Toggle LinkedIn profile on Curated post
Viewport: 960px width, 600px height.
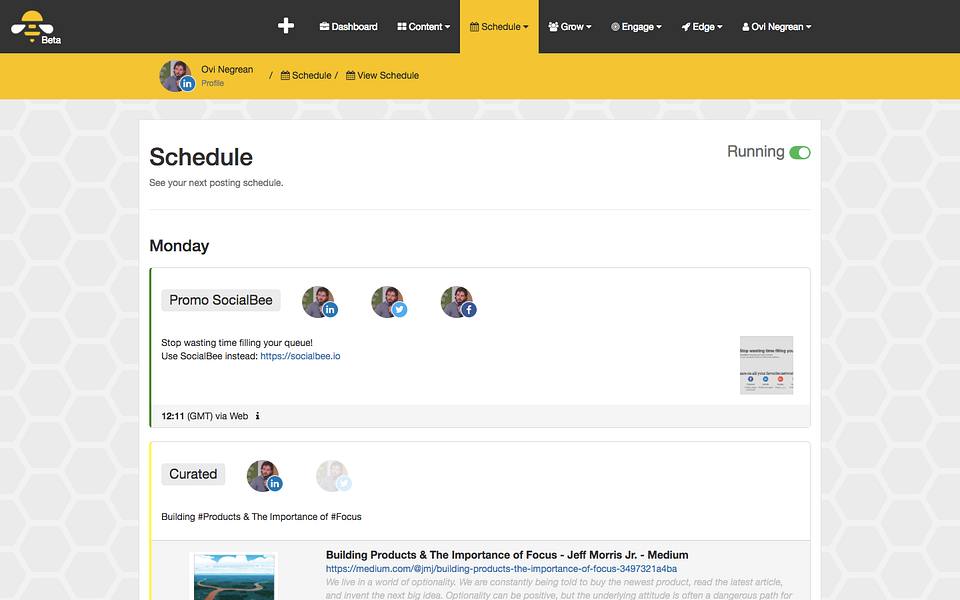point(264,476)
